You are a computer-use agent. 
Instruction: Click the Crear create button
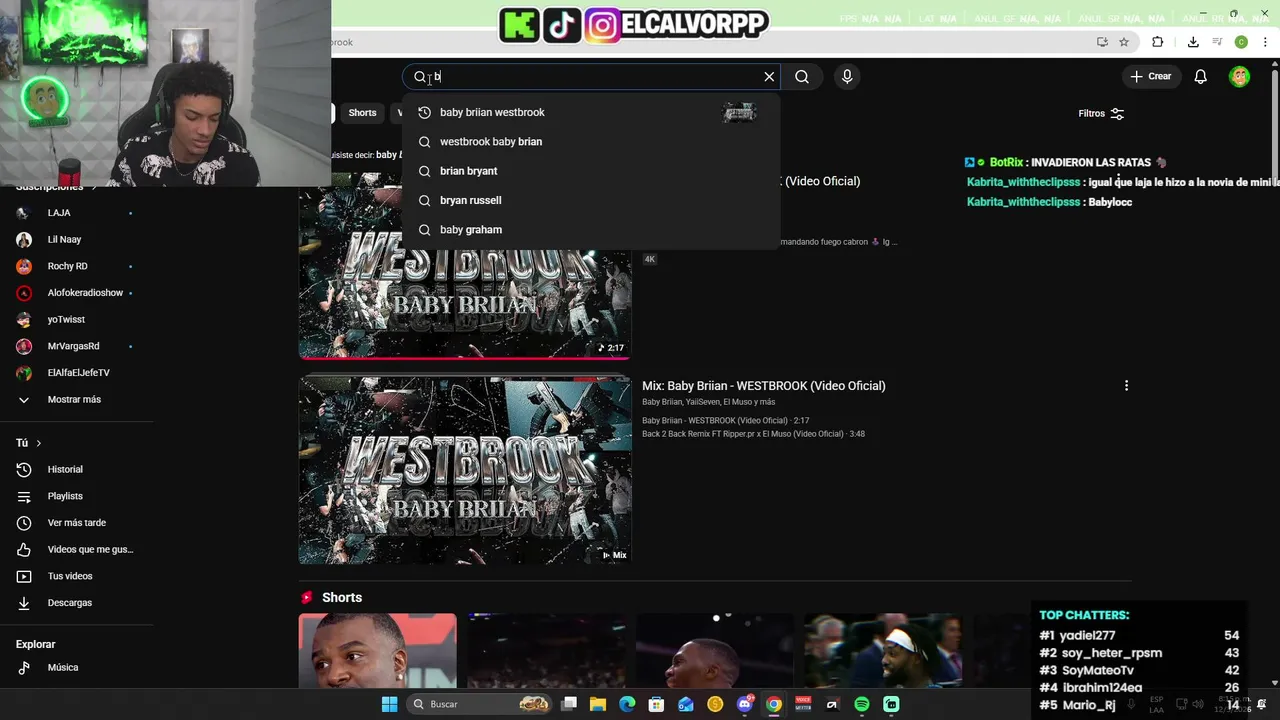[x=1150, y=77]
